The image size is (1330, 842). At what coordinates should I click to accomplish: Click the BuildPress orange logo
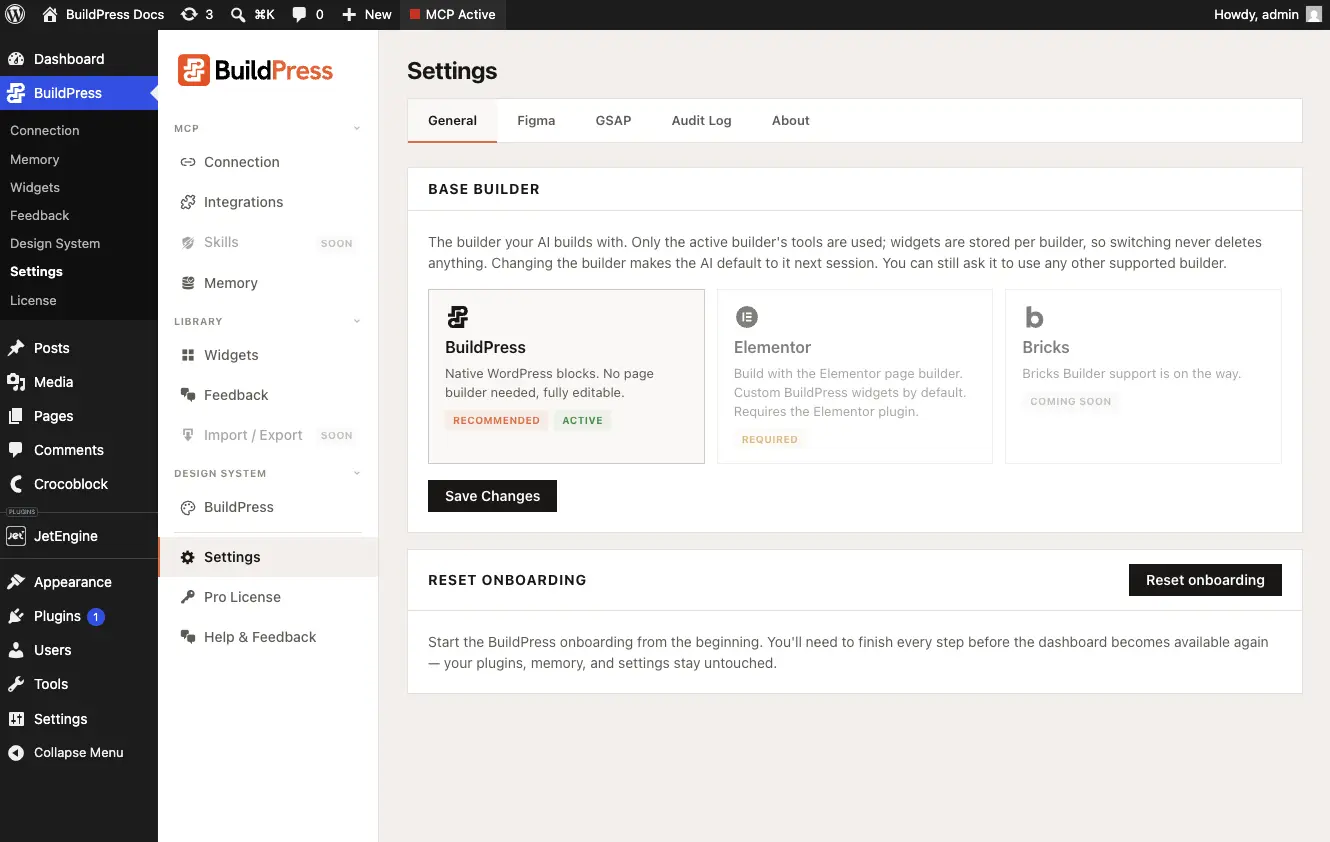click(256, 70)
